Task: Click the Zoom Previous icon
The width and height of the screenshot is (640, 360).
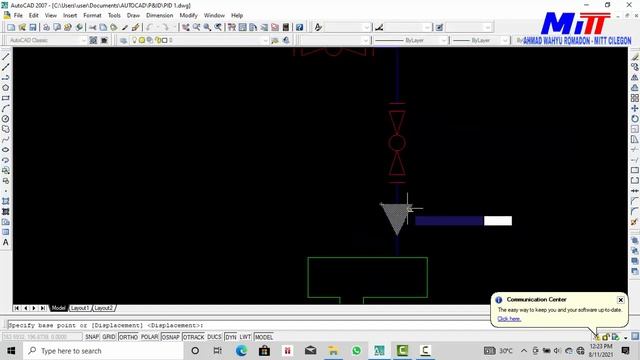Action: click(x=218, y=27)
